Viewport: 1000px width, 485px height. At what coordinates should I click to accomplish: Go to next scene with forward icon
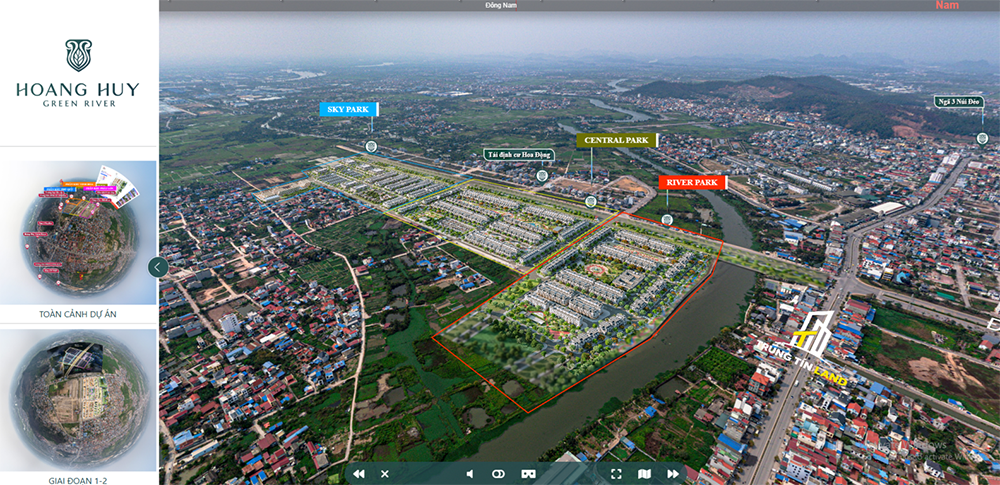click(x=673, y=473)
